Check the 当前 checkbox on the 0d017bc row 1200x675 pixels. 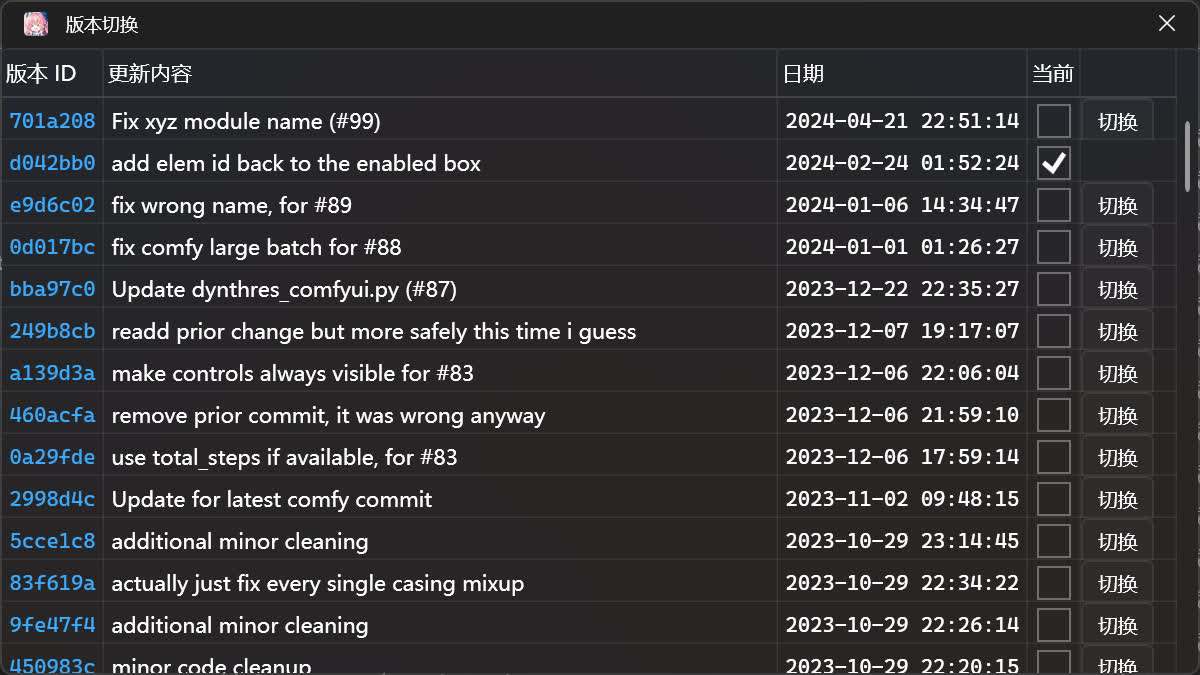coord(1053,247)
